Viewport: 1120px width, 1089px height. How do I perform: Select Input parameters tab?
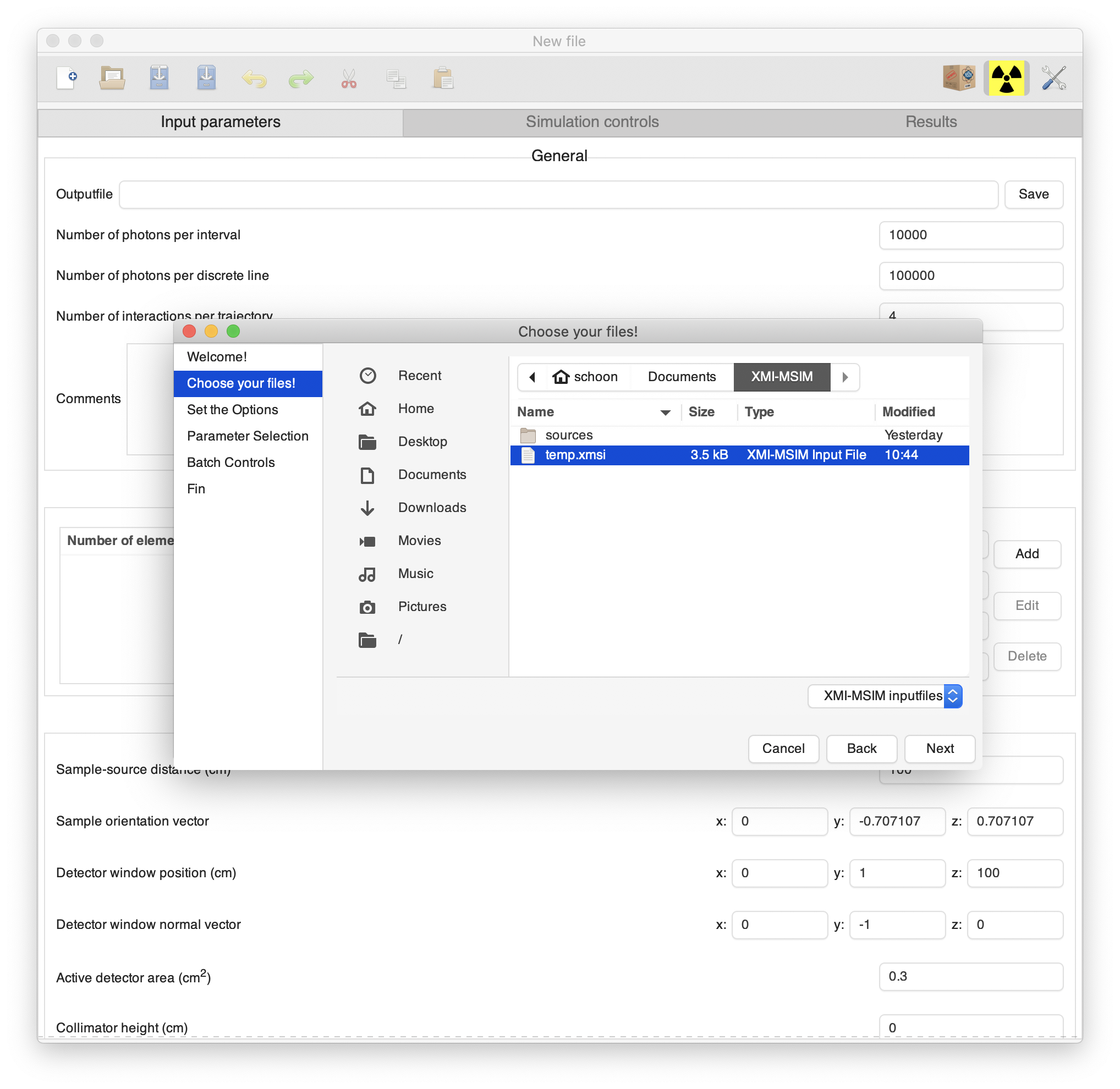[x=220, y=122]
